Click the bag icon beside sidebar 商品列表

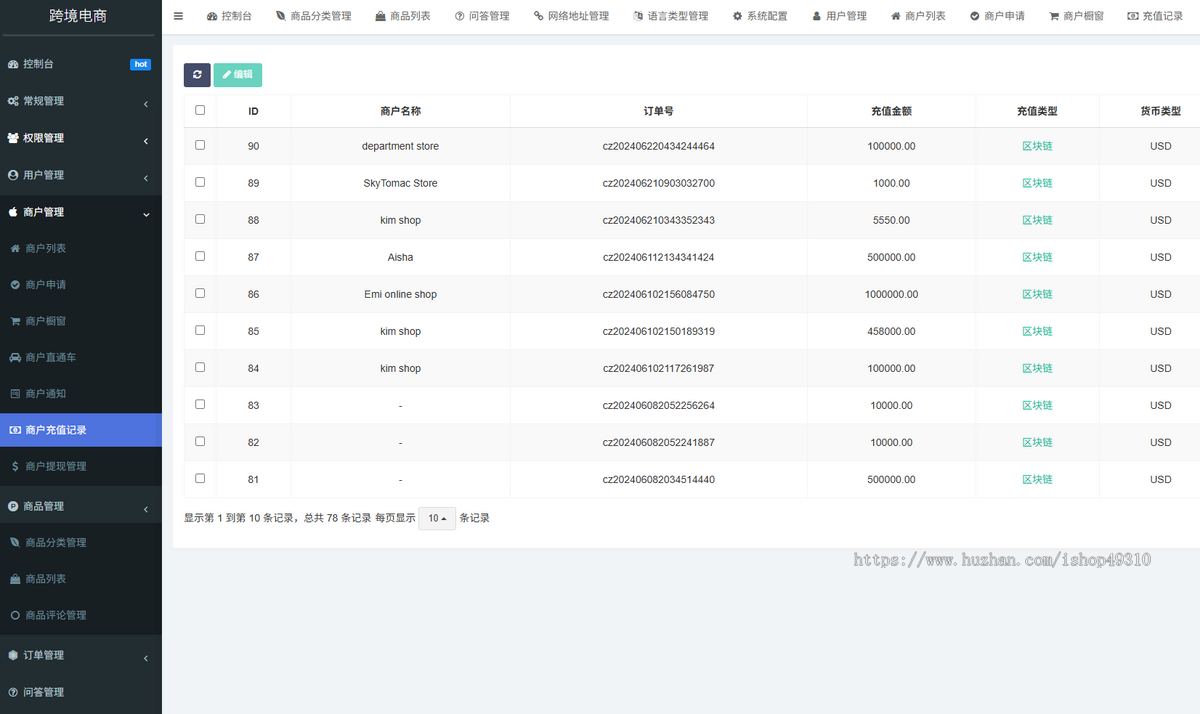15,579
